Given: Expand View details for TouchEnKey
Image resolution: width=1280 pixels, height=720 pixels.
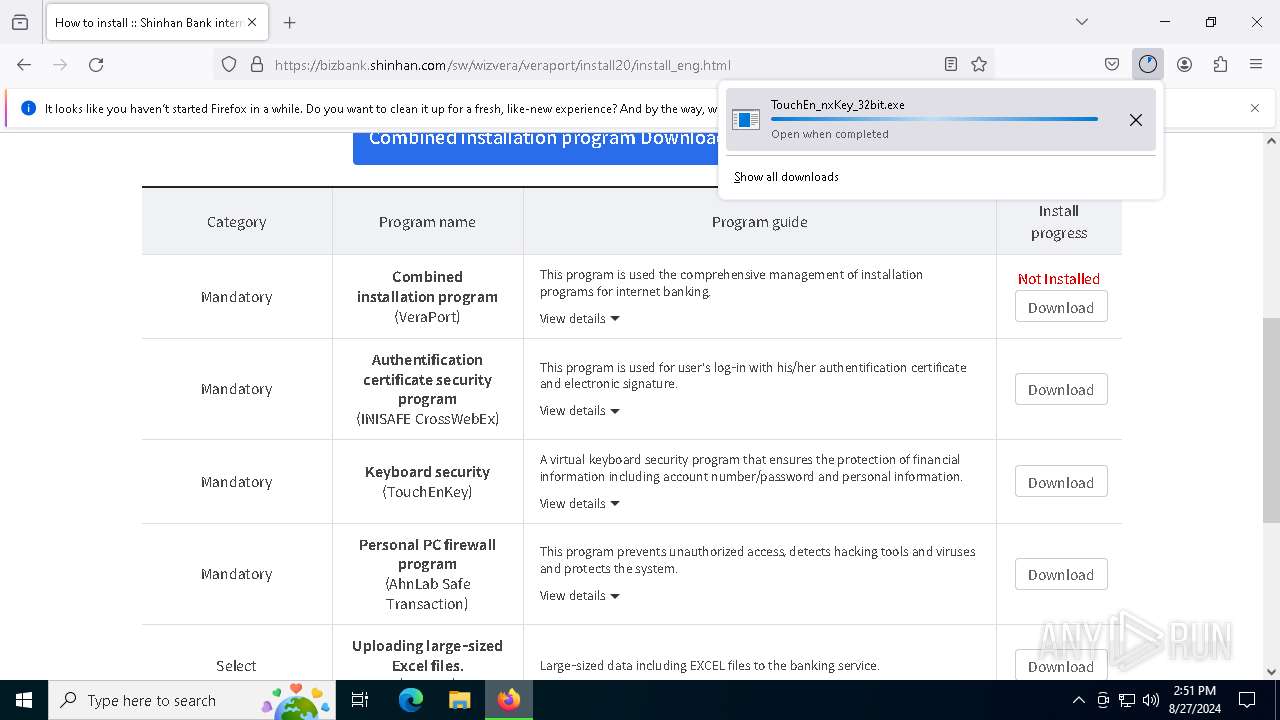Looking at the screenshot, I should (580, 503).
